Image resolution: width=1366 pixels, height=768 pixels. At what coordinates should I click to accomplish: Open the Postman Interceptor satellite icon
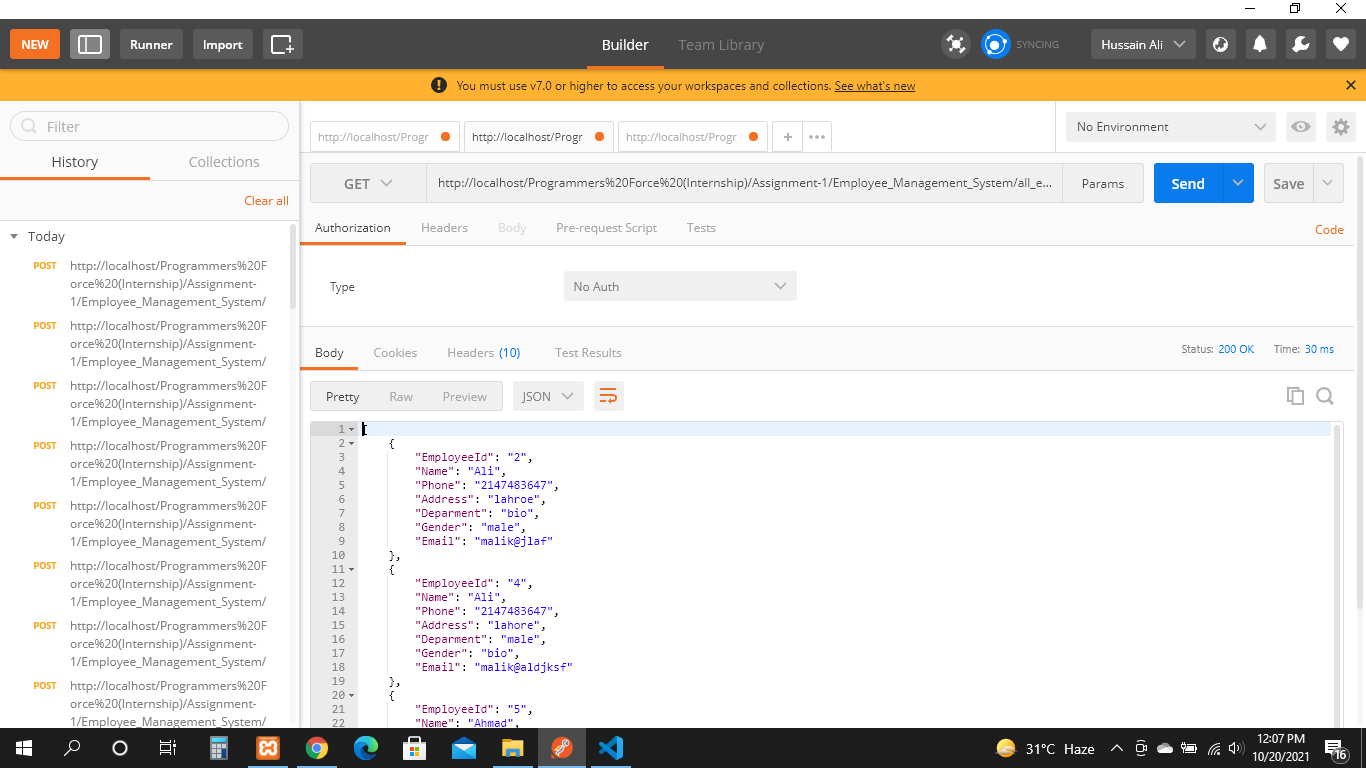tap(955, 44)
